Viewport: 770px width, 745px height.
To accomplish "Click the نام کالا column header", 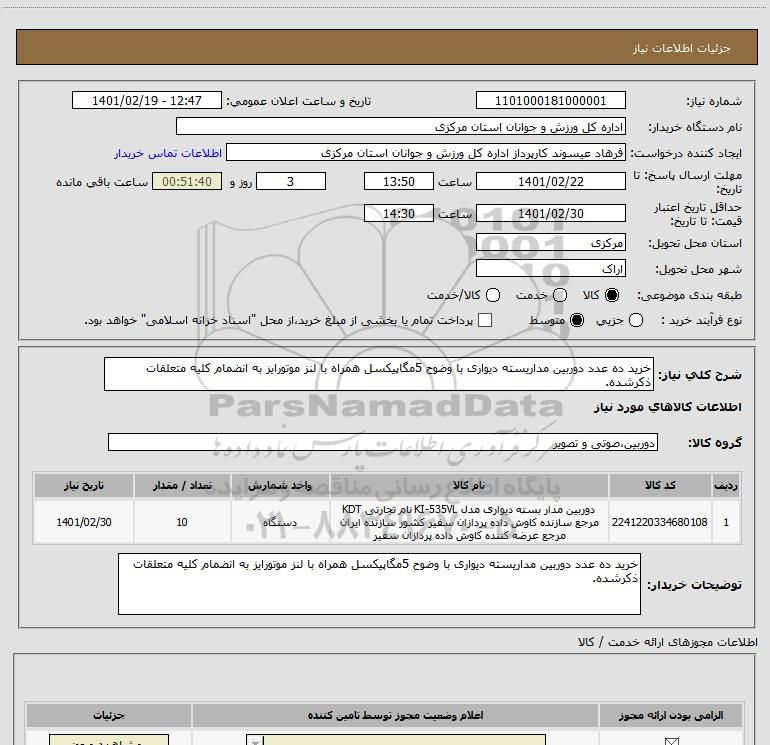I will [469, 486].
